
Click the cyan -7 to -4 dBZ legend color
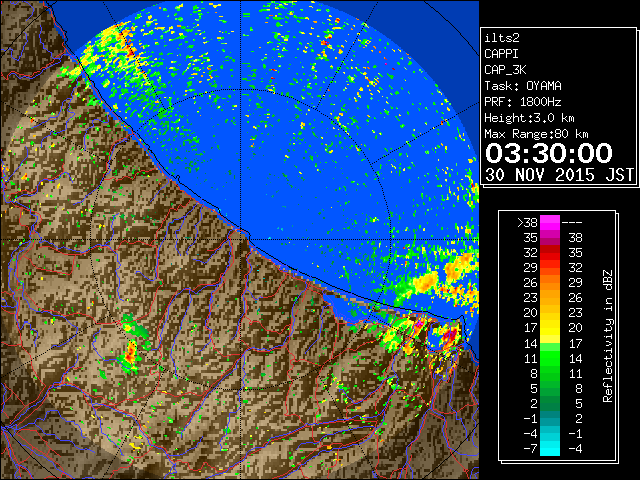click(x=550, y=448)
